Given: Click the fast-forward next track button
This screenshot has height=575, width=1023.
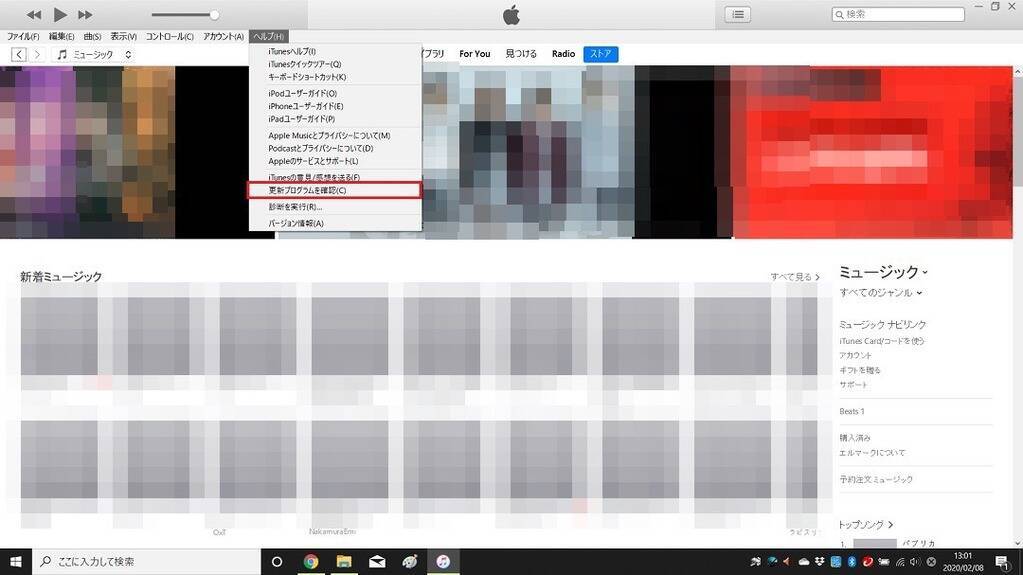Looking at the screenshot, I should [x=85, y=14].
